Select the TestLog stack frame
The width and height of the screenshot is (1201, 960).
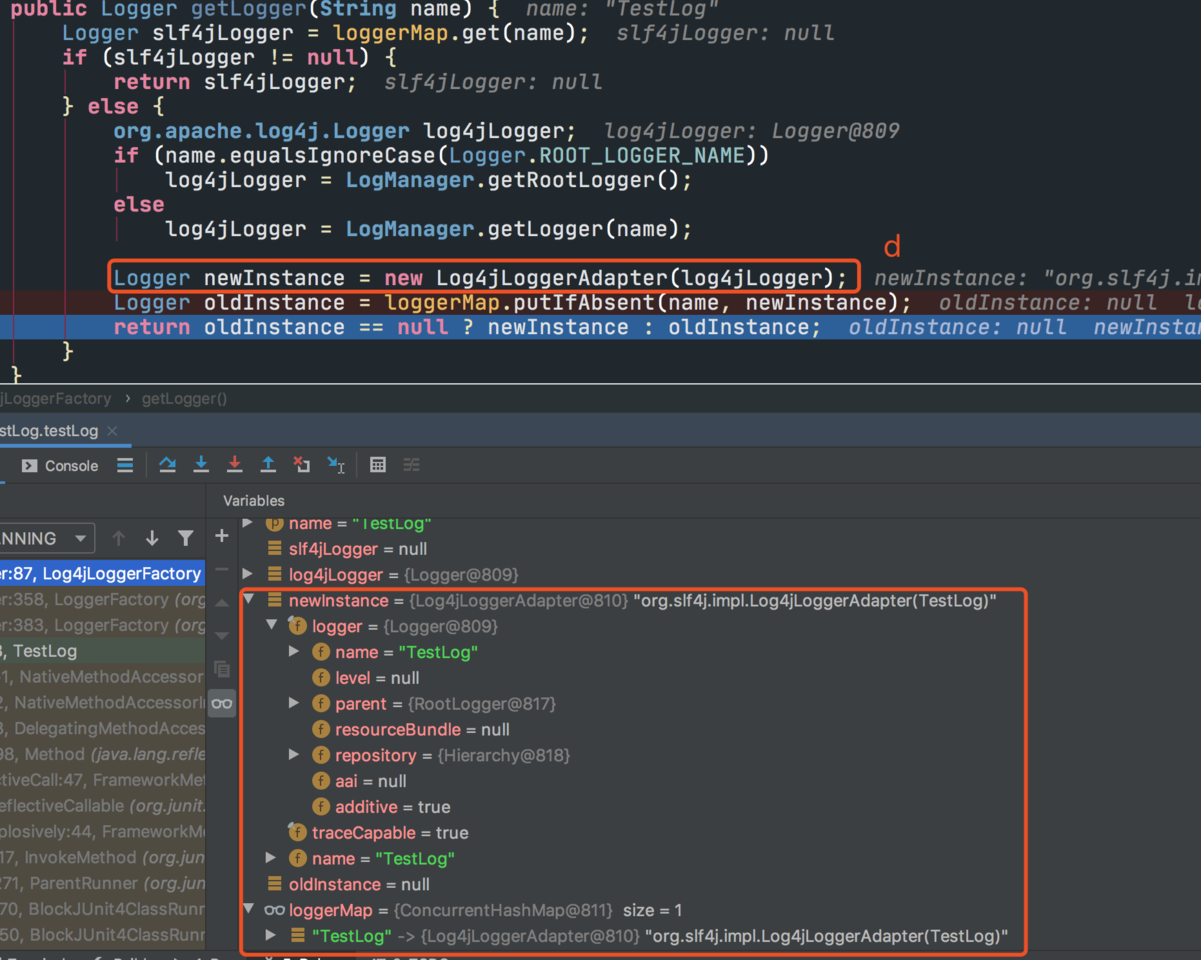pyautogui.click(x=44, y=651)
